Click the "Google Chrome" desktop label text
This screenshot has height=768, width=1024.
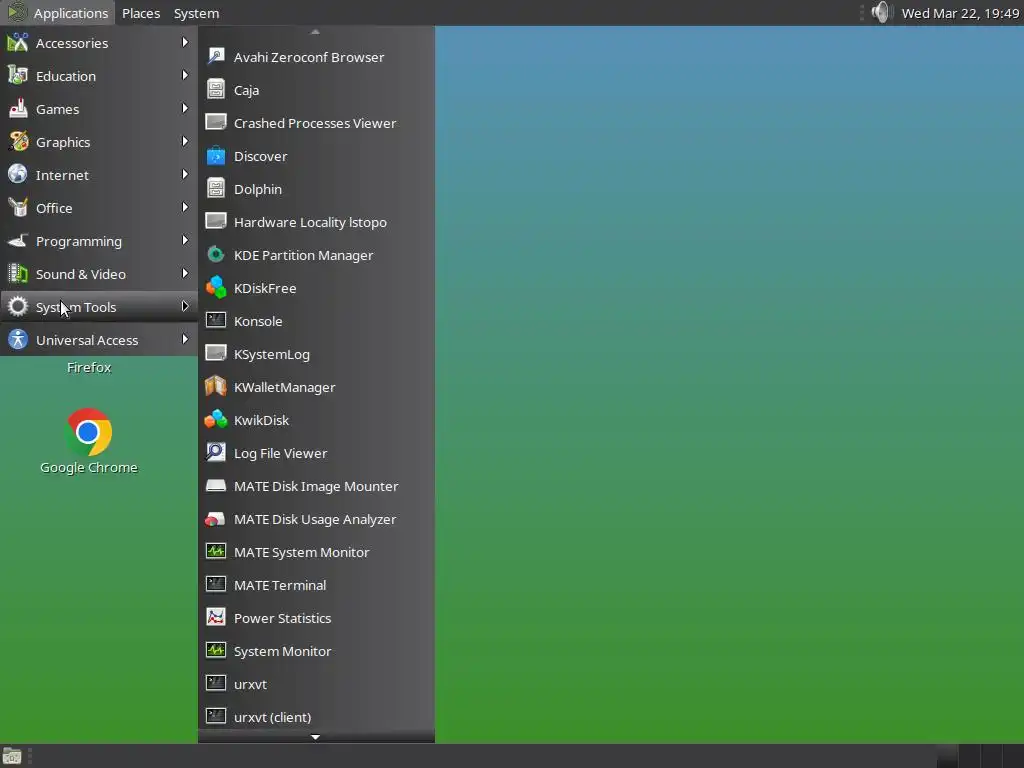click(x=89, y=468)
